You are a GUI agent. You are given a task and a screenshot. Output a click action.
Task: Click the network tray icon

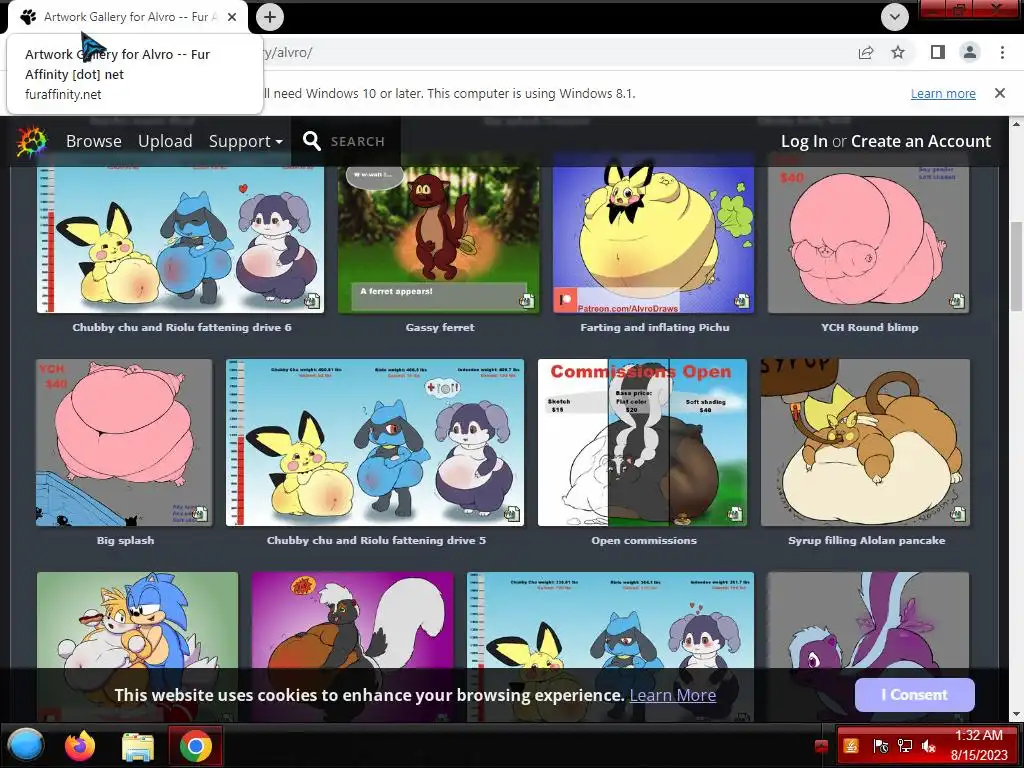tap(904, 746)
